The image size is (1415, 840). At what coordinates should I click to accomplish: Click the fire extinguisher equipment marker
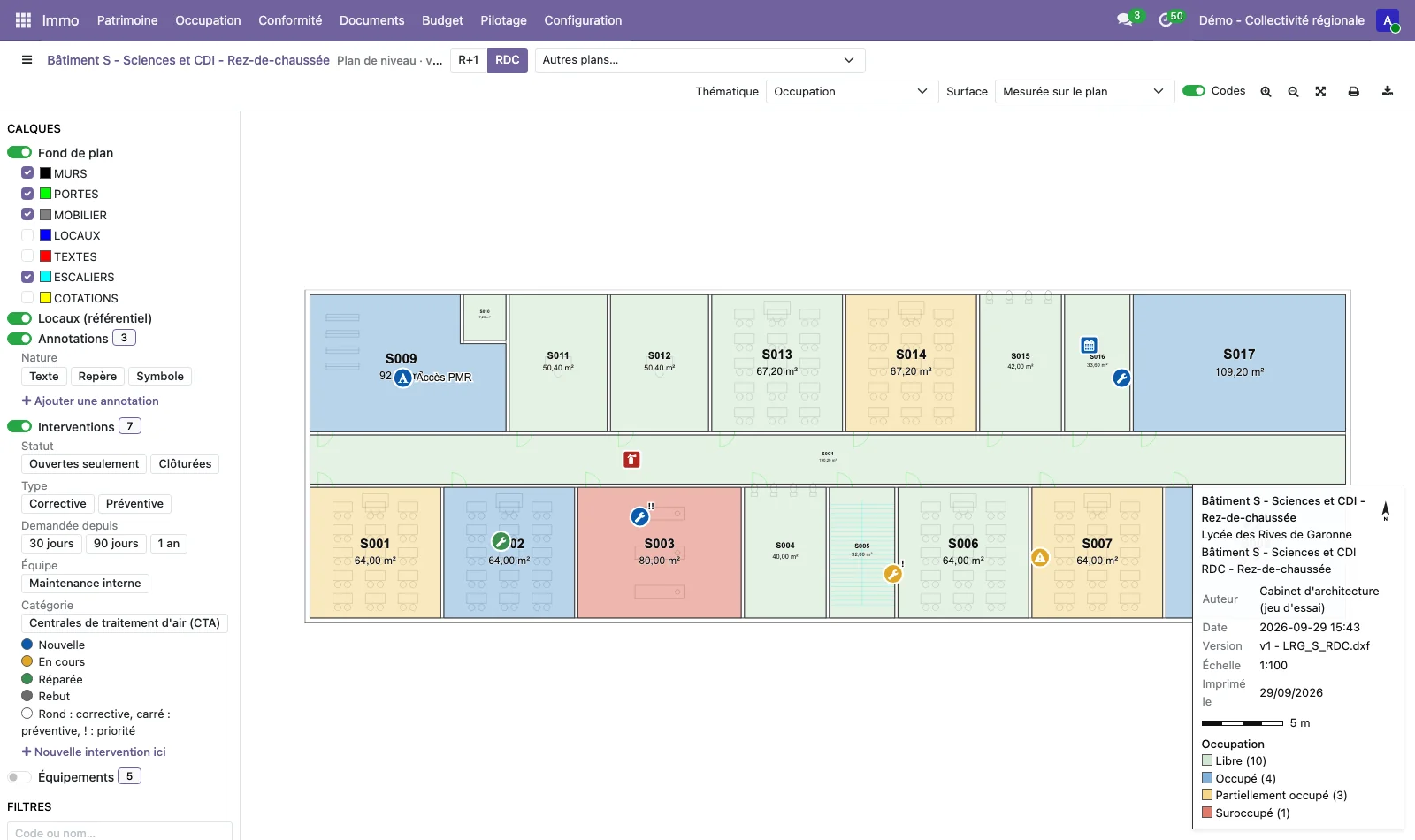(x=631, y=460)
